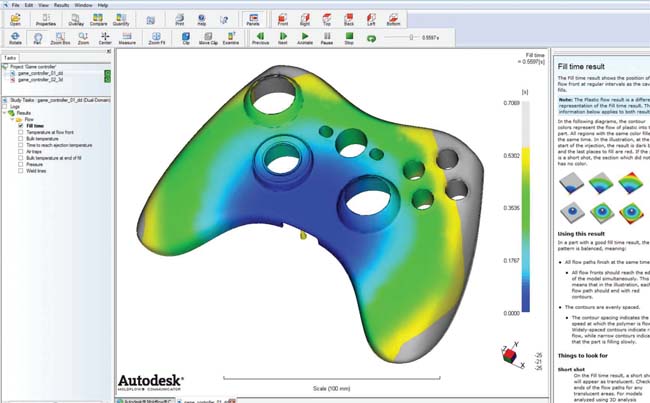The width and height of the screenshot is (650, 403).
Task: Switch to Left view
Action: pos(371,19)
